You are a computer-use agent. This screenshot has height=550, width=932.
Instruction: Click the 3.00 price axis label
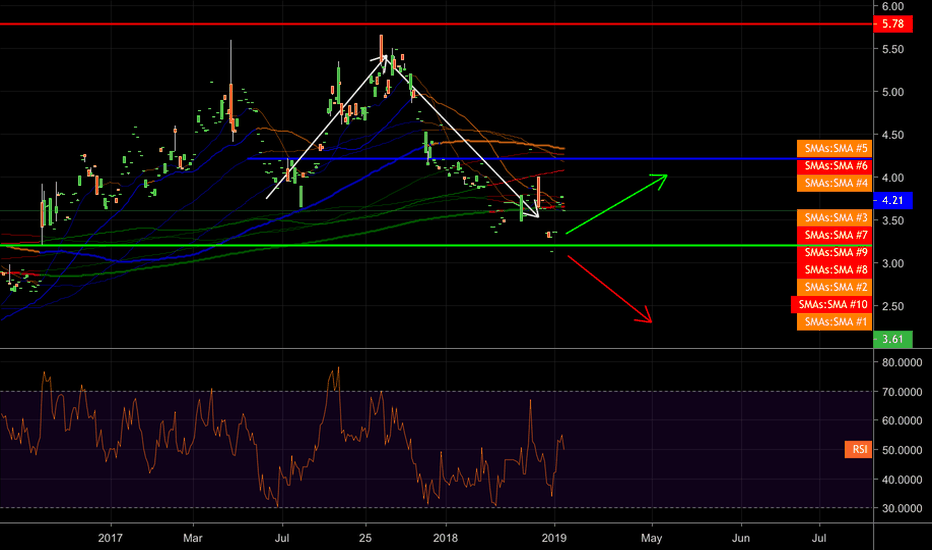pyautogui.click(x=893, y=263)
